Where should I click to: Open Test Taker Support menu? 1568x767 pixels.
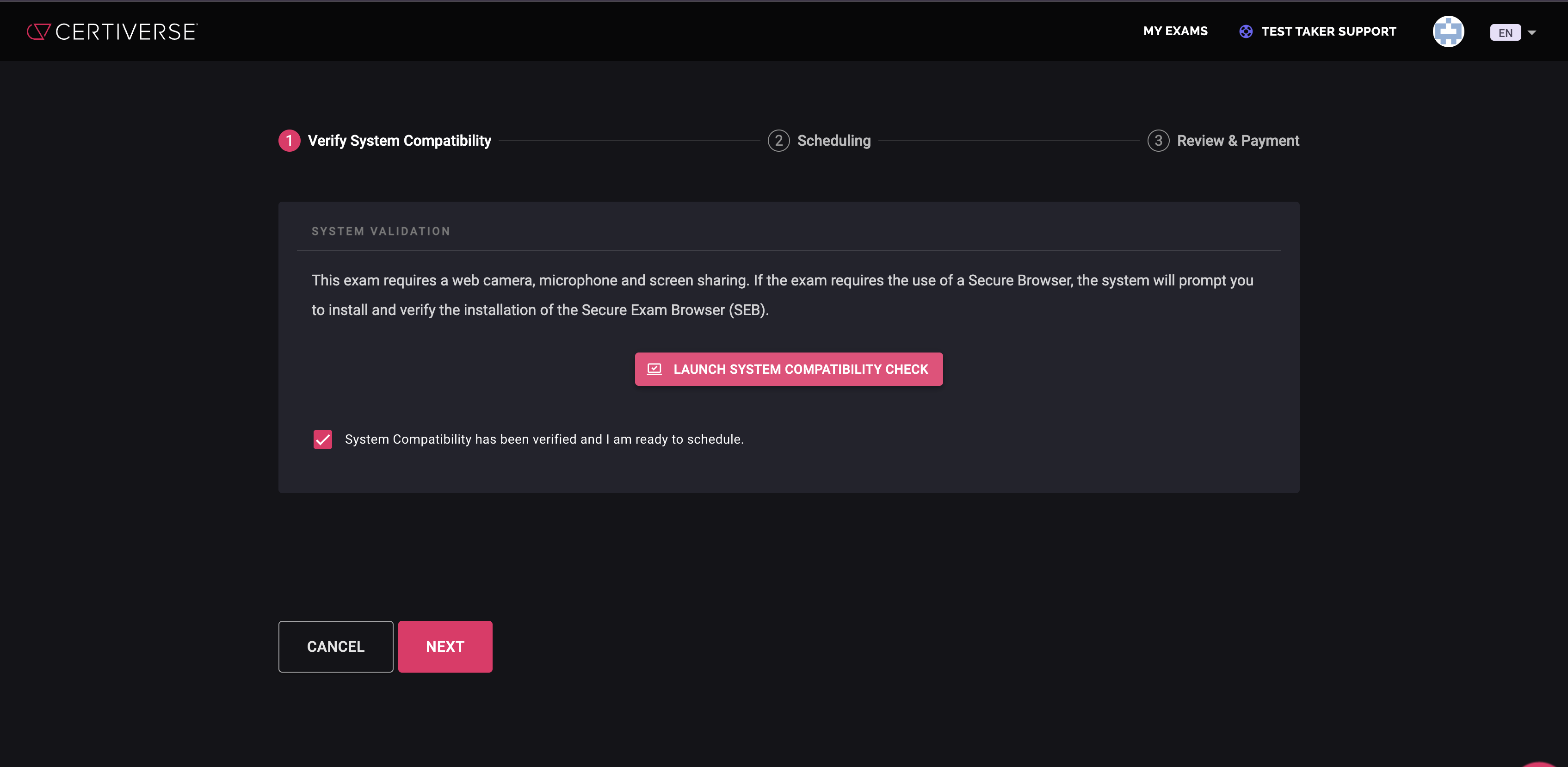point(1328,31)
